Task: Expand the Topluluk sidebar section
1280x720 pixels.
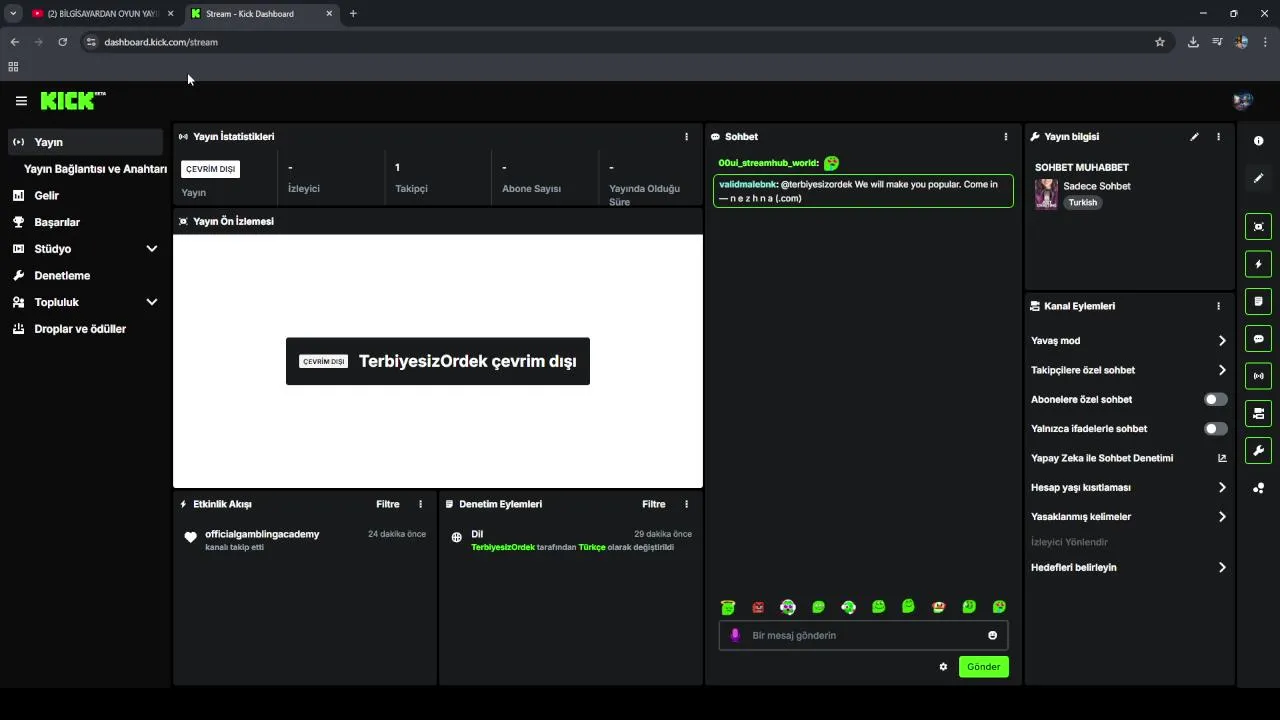Action: 152,302
